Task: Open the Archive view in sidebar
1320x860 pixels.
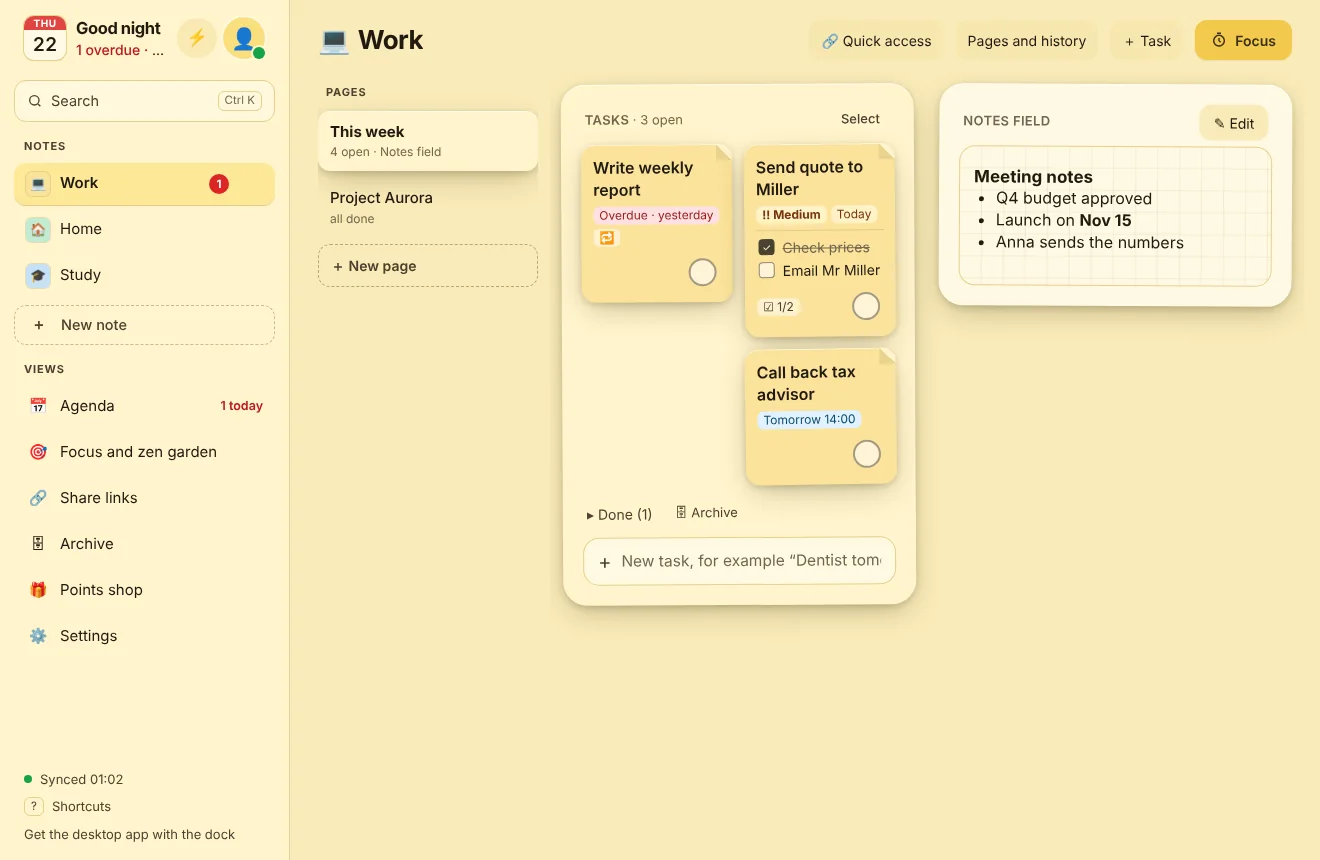Action: [145, 544]
